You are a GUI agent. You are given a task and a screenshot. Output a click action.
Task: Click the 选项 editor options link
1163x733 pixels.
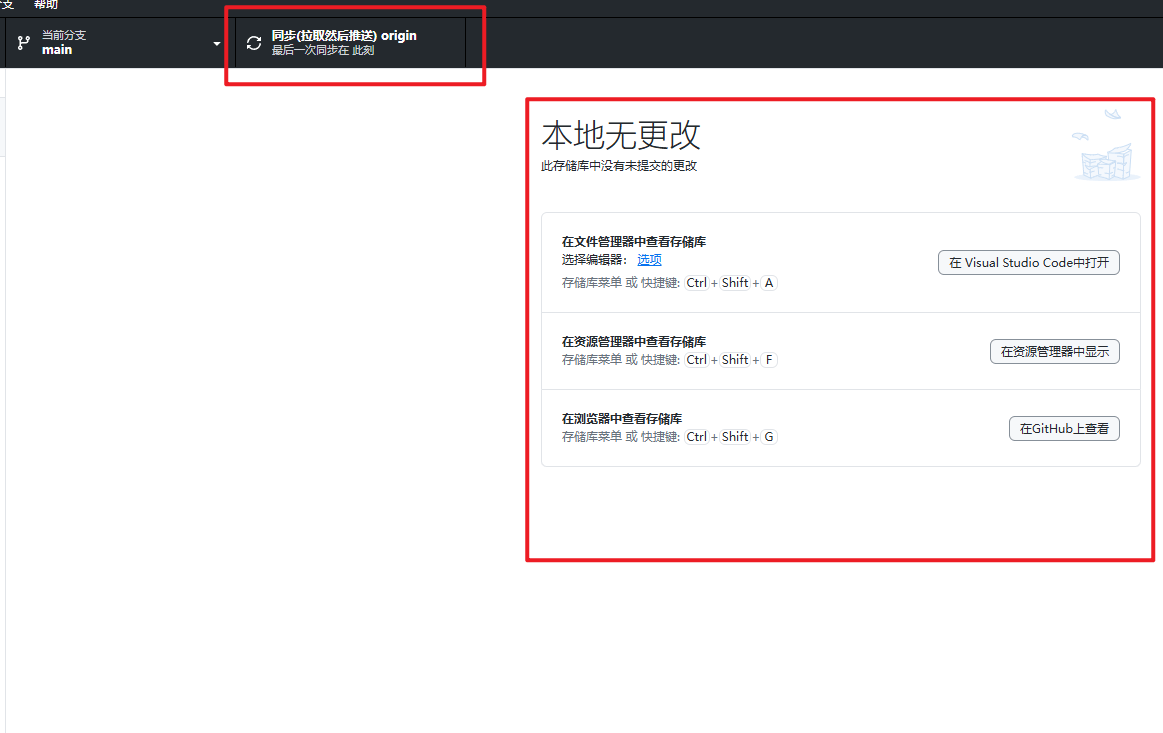pos(650,260)
